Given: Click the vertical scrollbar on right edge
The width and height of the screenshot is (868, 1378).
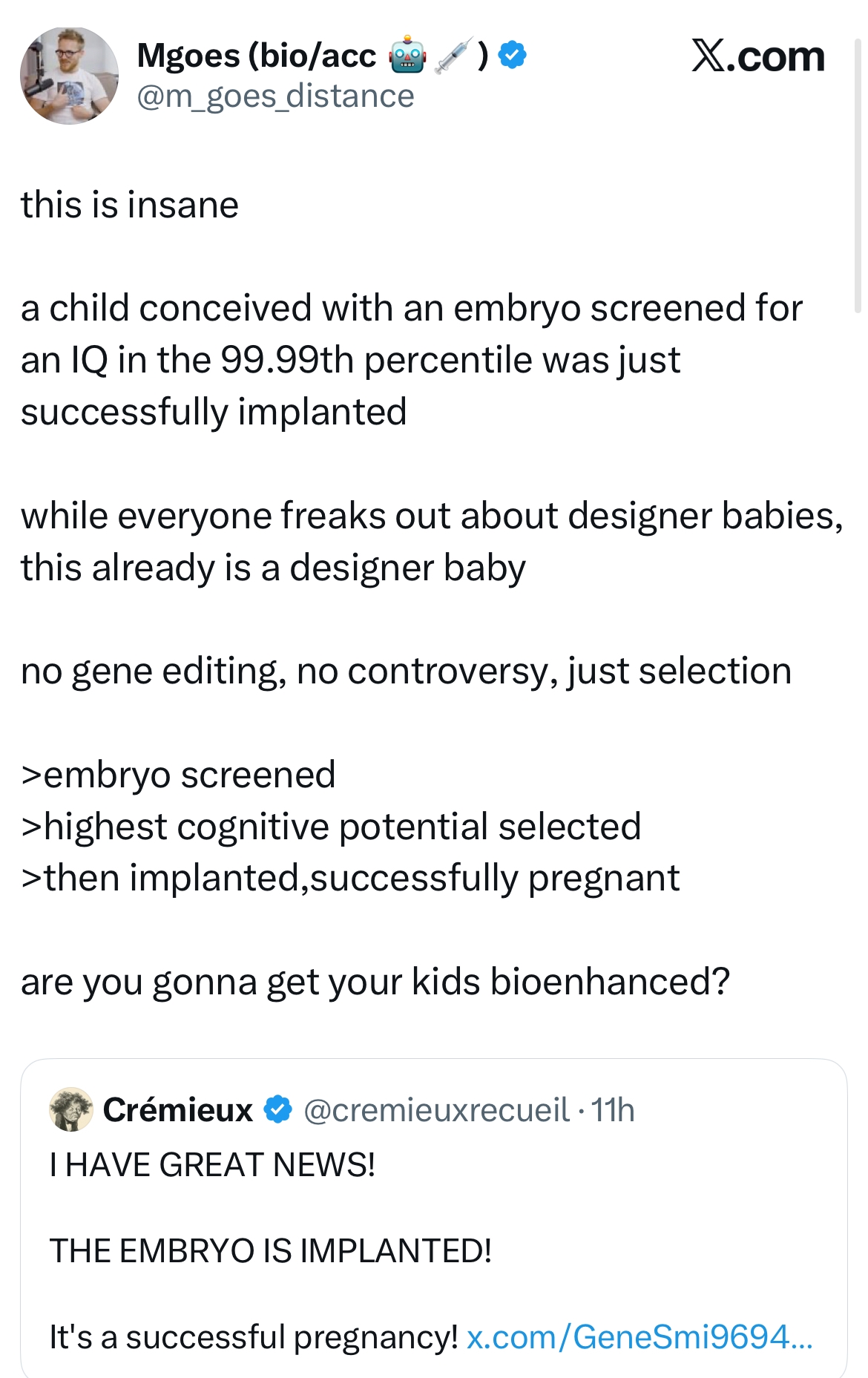Looking at the screenshot, I should click(858, 178).
